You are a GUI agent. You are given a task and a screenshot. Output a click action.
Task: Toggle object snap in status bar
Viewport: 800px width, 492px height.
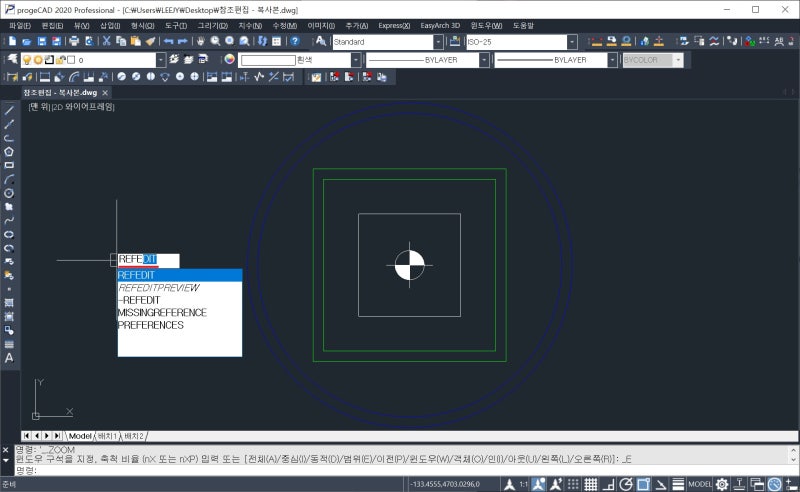[643, 484]
